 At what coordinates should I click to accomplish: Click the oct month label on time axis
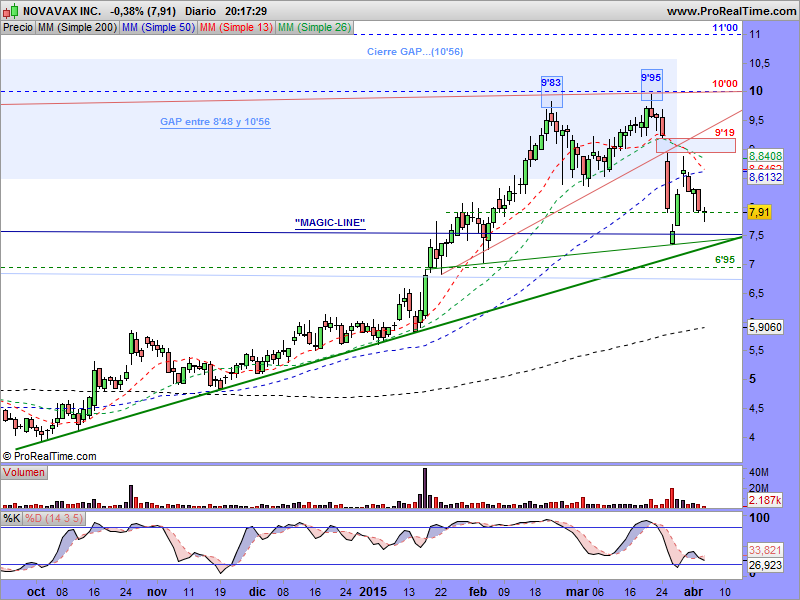36,592
